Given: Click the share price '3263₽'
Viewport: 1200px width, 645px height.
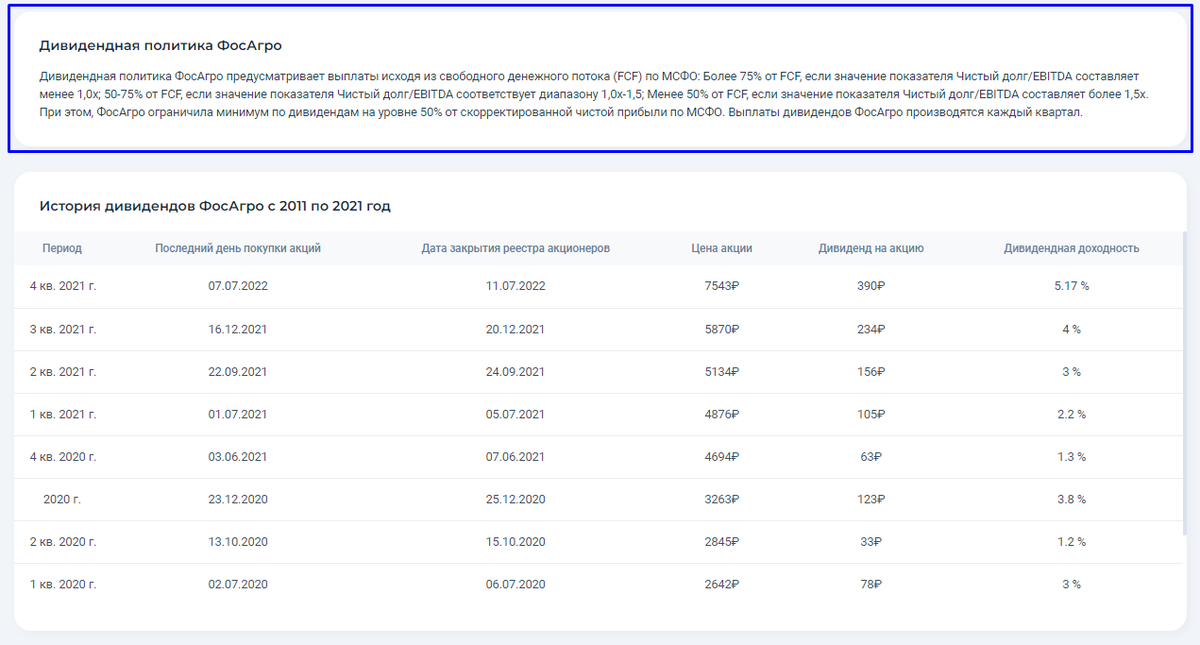Looking at the screenshot, I should [x=721, y=499].
